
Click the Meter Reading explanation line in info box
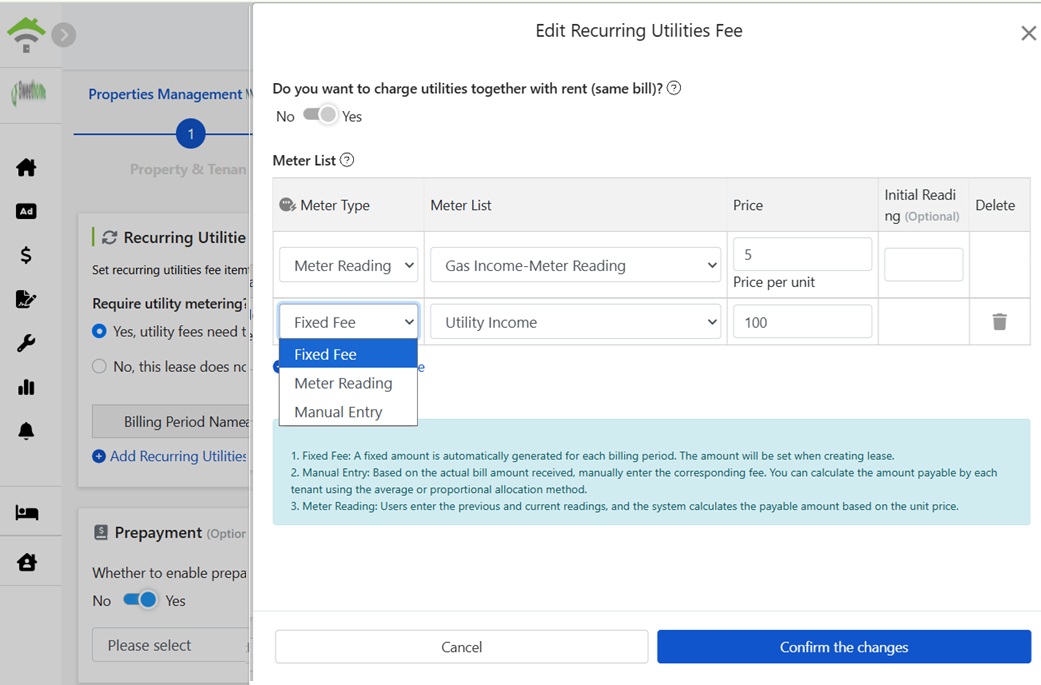point(624,506)
